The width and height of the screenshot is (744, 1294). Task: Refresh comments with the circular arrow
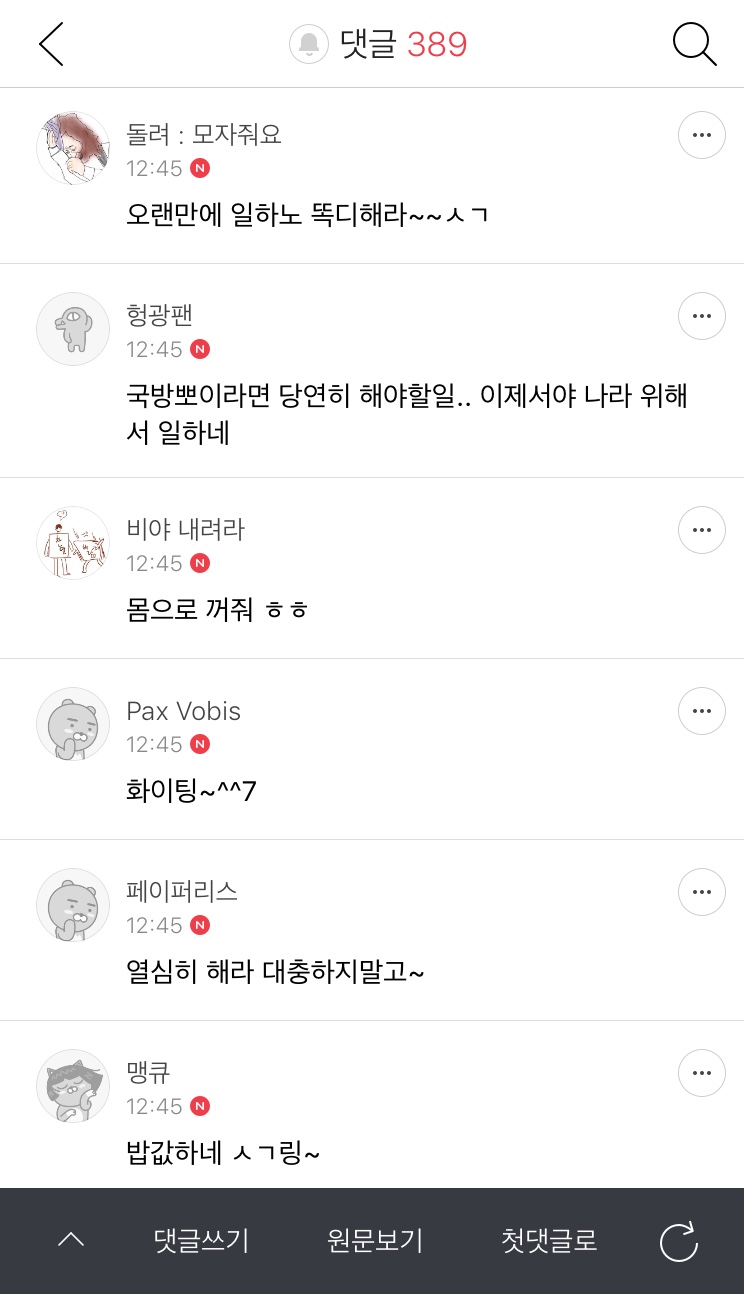click(679, 1242)
